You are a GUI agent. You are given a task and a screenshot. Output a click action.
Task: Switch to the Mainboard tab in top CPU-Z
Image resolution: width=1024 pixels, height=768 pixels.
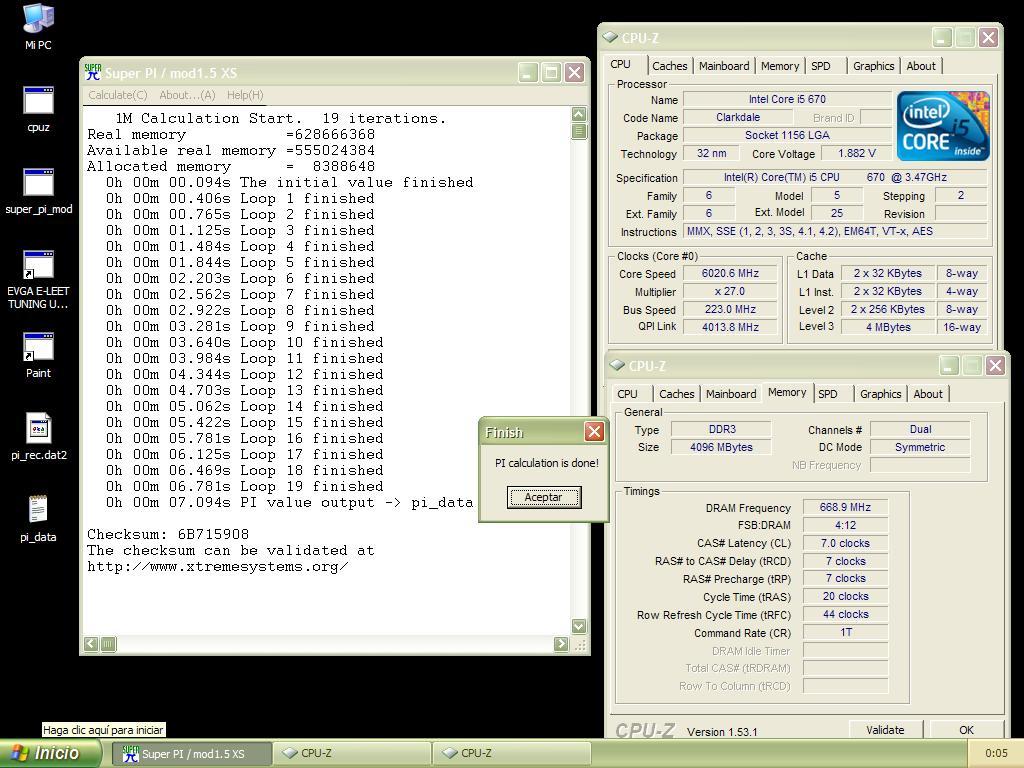724,66
